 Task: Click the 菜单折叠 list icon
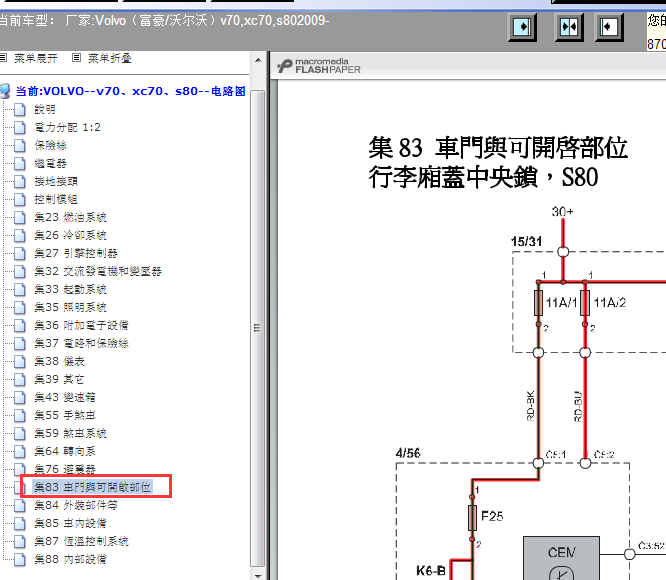[x=76, y=58]
